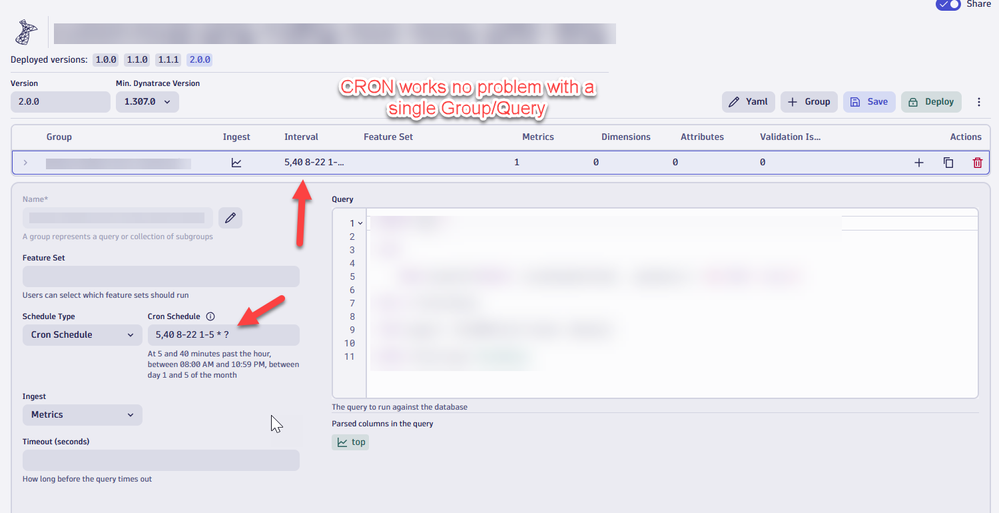The width and height of the screenshot is (999, 513).
Task: Edit the Cron Schedule field
Action: click(224, 335)
